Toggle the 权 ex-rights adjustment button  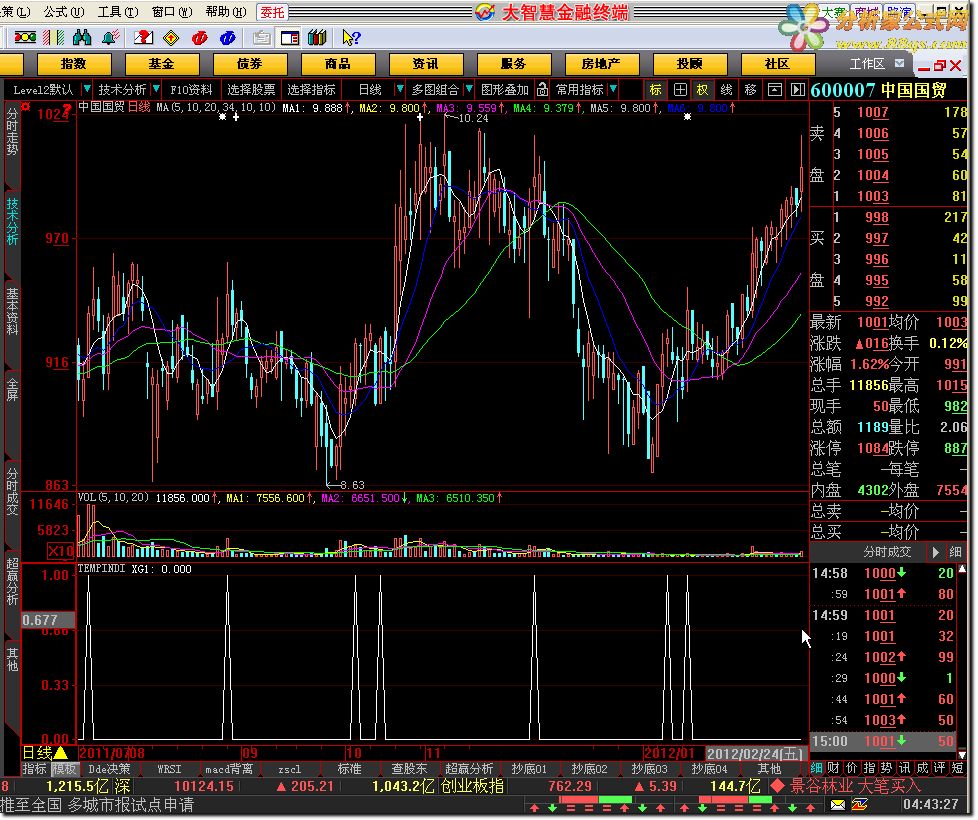[703, 90]
